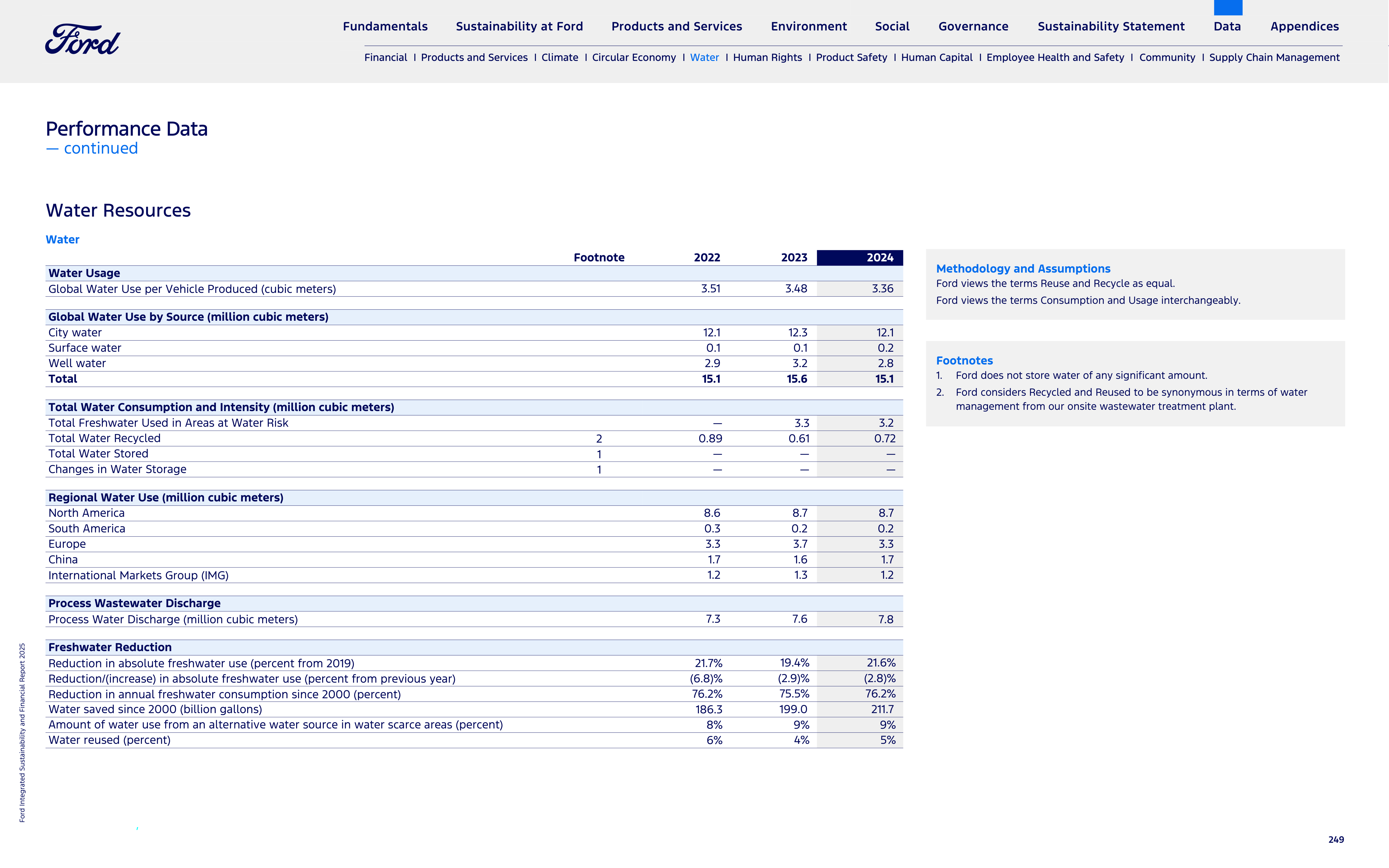Go to Products and Services top tab
The width and height of the screenshot is (1389, 868).
[677, 26]
